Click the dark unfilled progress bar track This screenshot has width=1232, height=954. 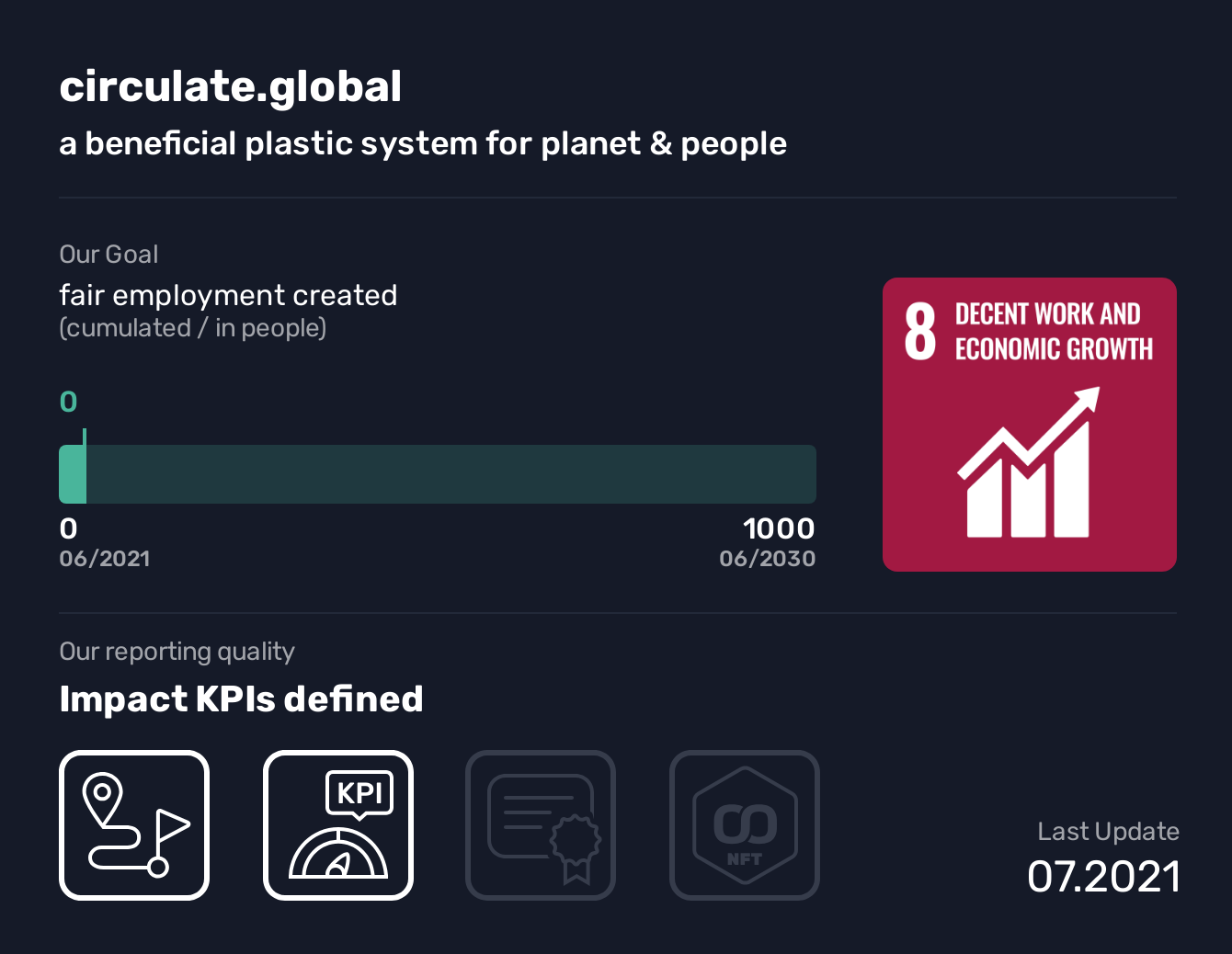451,474
